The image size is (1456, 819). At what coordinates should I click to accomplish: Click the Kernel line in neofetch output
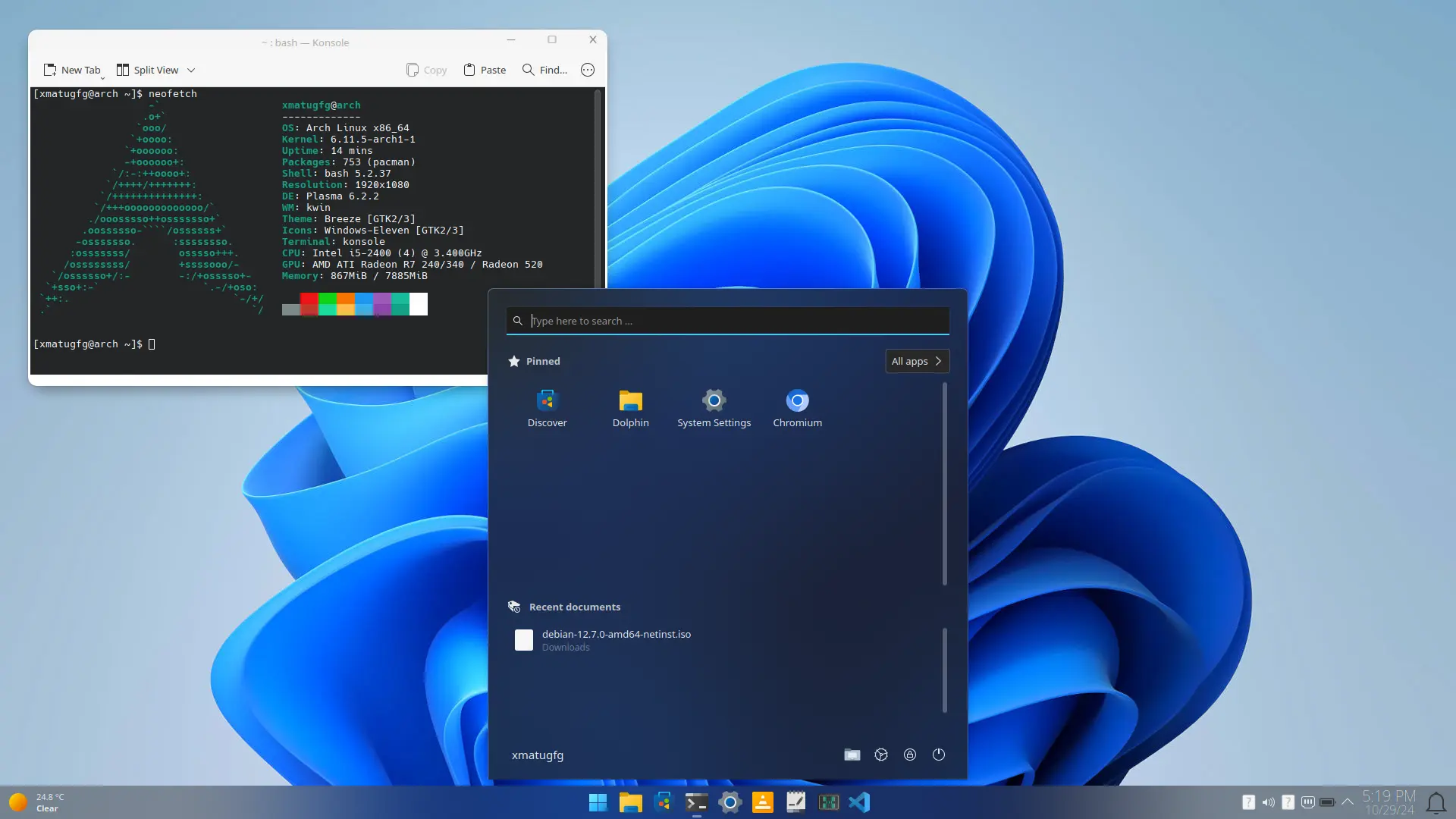[x=349, y=140]
